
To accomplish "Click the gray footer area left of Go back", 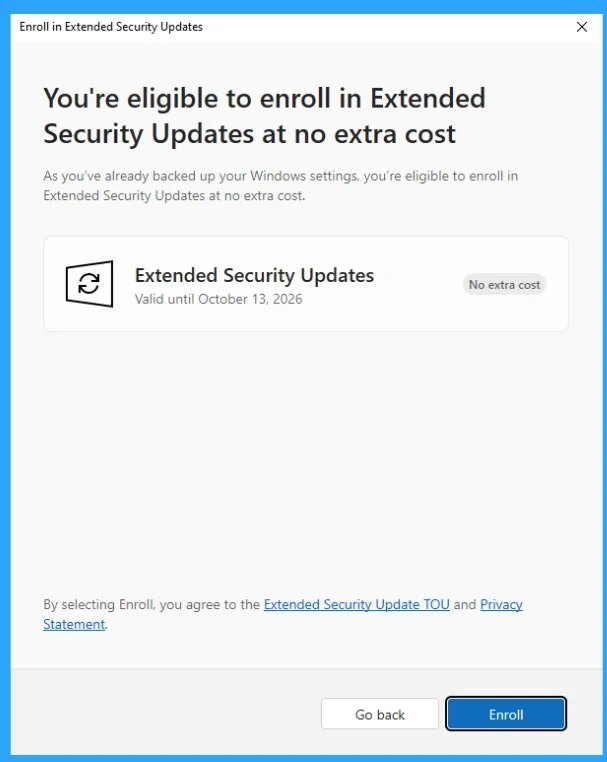I will click(x=160, y=715).
